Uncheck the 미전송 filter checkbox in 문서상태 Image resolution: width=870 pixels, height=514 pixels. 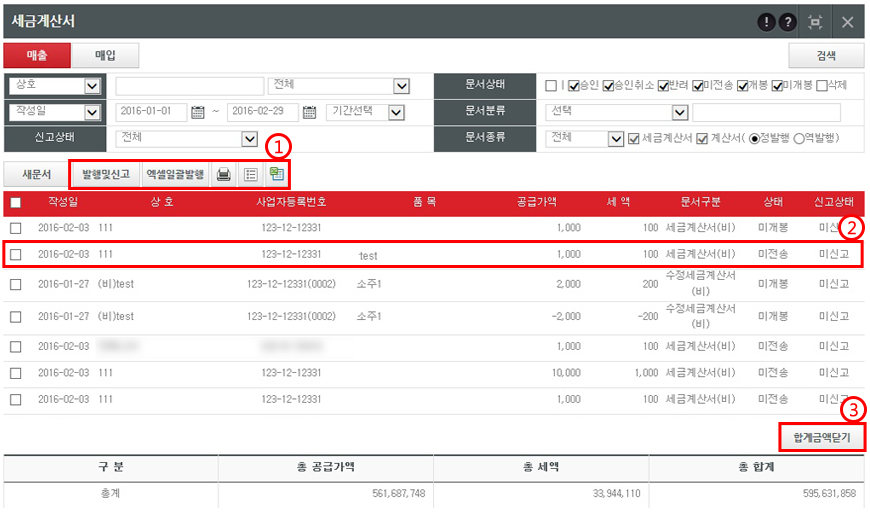coord(697,85)
